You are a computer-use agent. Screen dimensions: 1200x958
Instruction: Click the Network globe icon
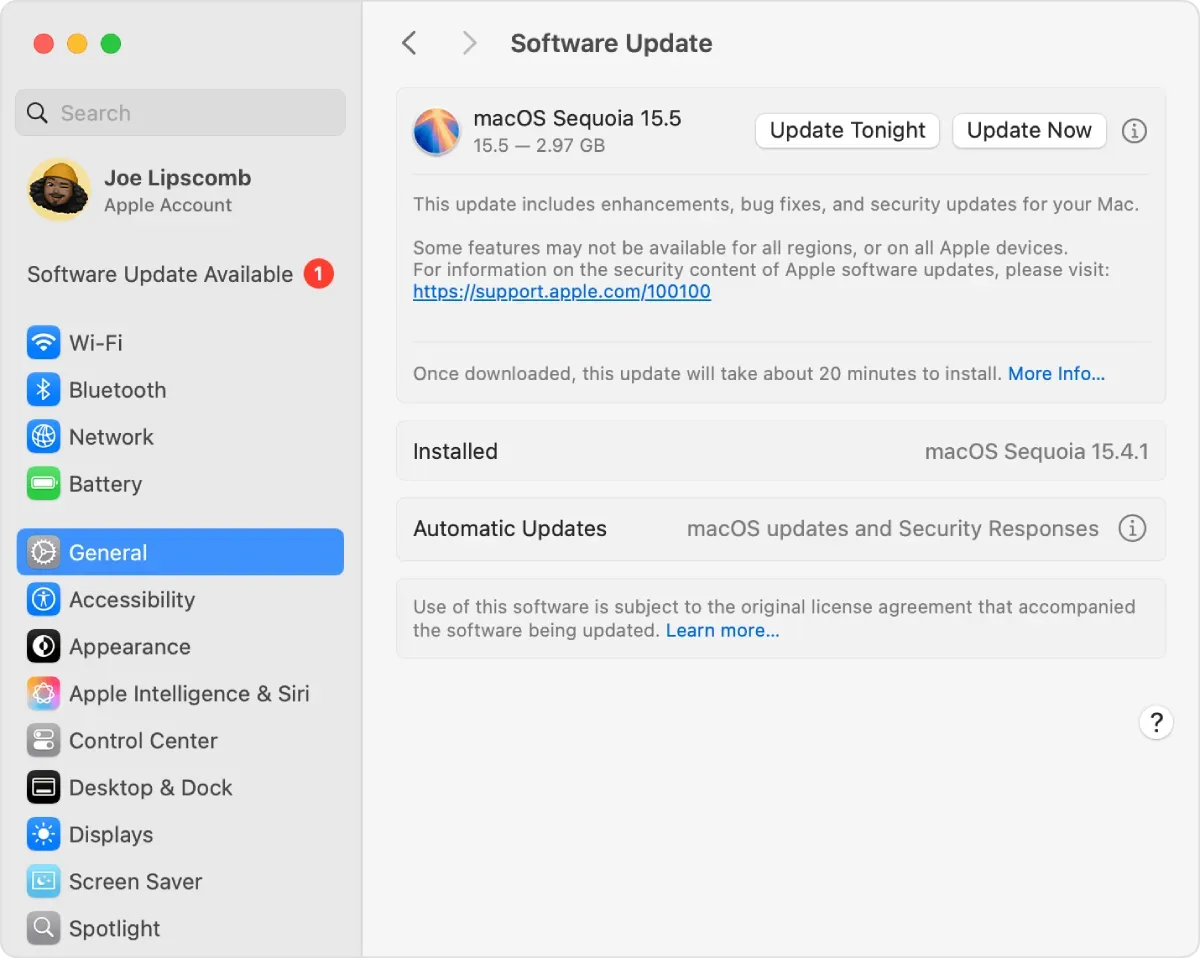43,437
